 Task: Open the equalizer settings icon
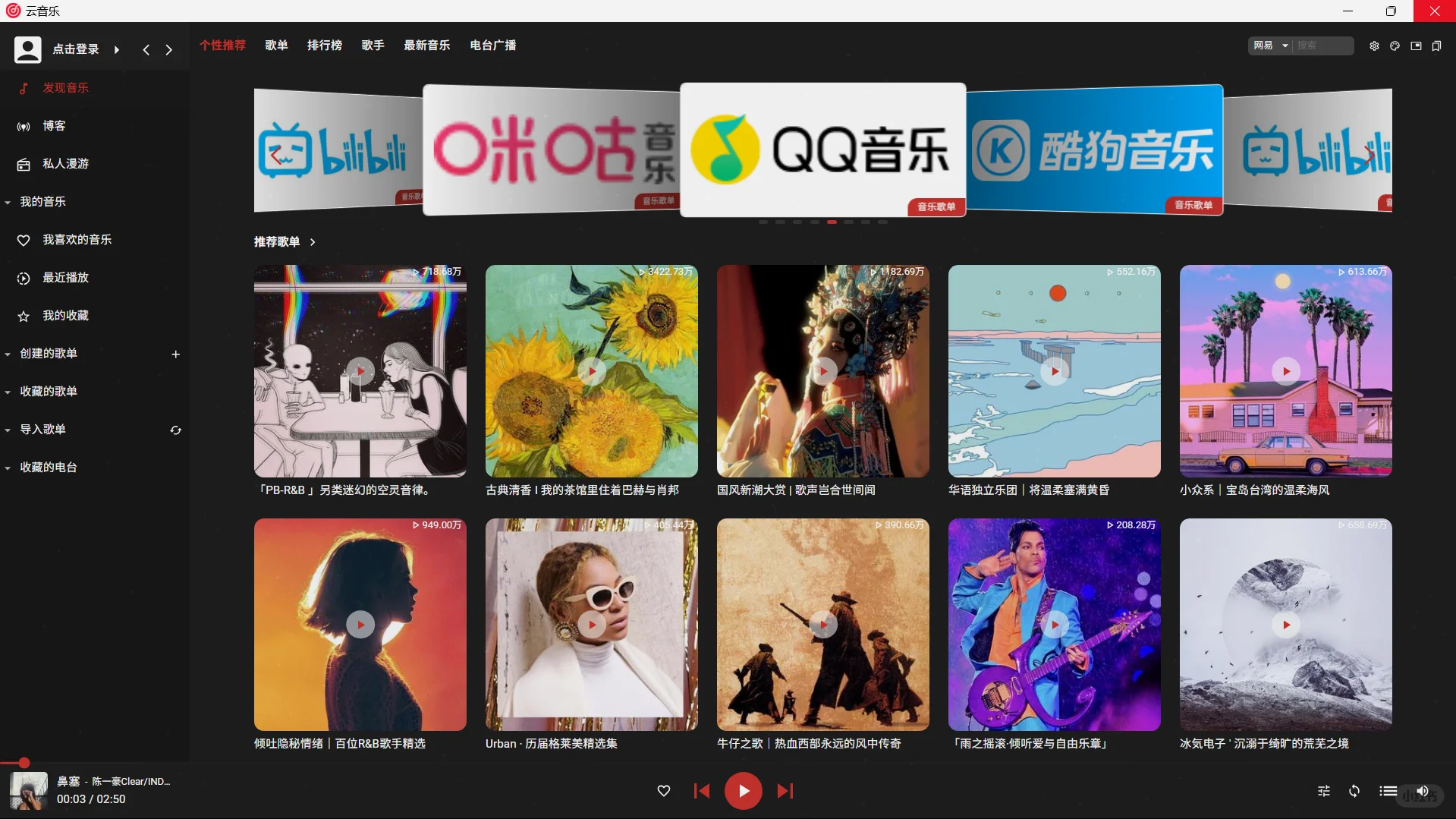(1324, 791)
